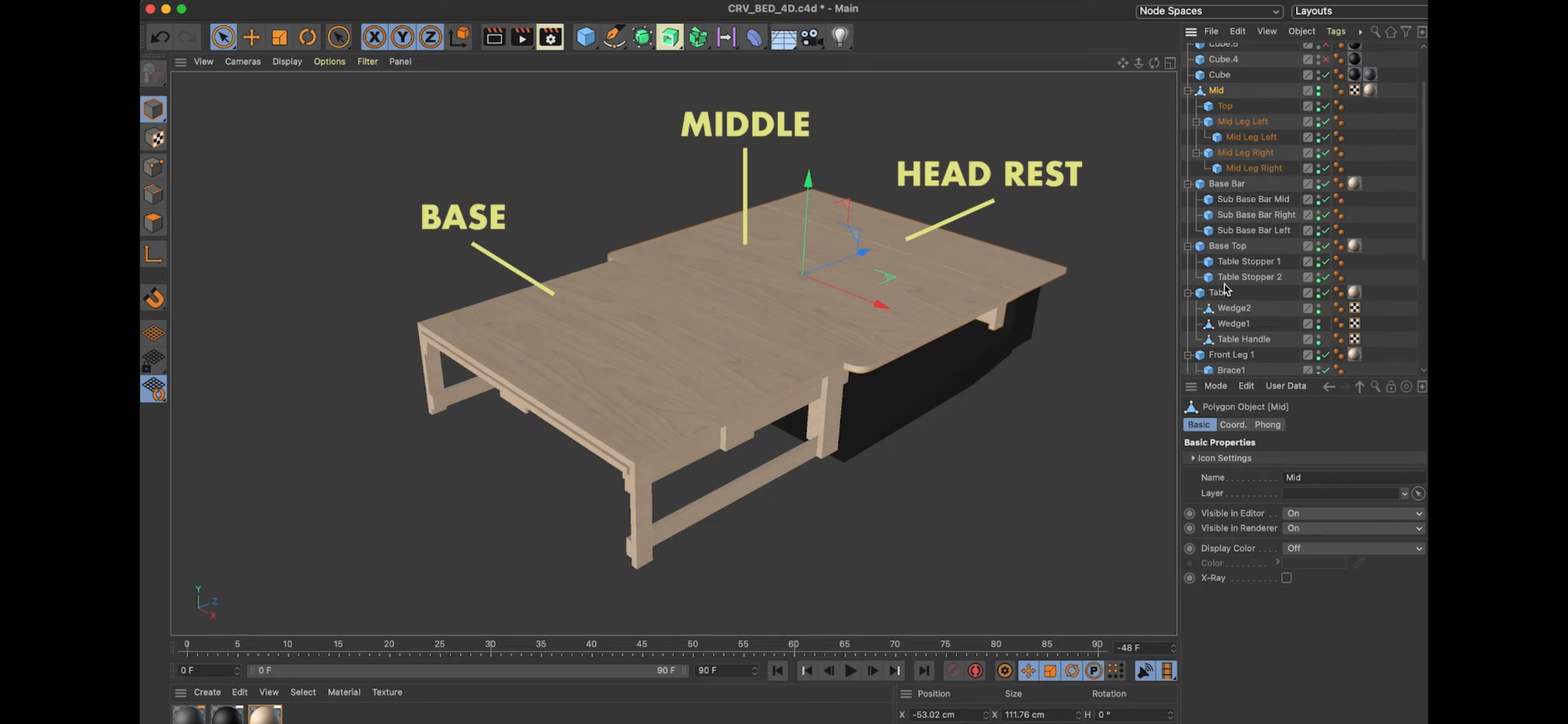This screenshot has height=724, width=1568.
Task: Switch to Texture mode checker cube
Action: pos(154,138)
